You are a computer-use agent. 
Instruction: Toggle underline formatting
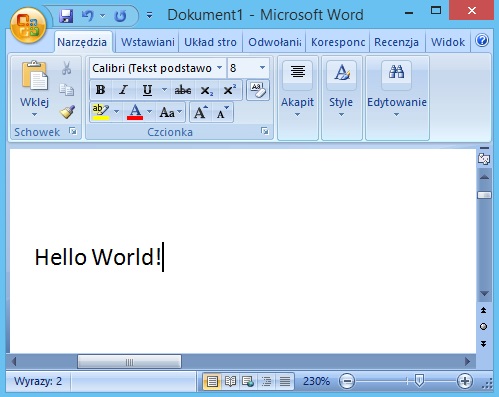147,90
